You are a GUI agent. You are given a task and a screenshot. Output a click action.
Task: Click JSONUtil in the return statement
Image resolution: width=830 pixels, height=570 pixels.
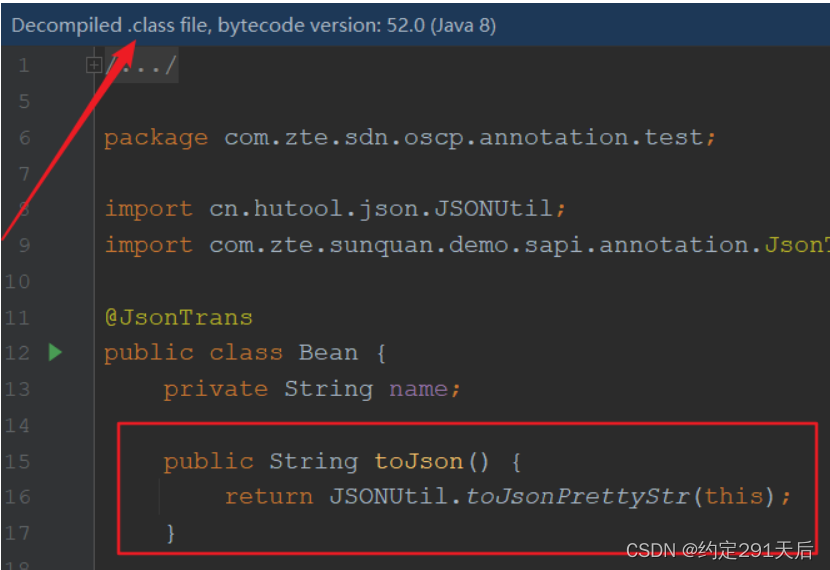click(389, 496)
